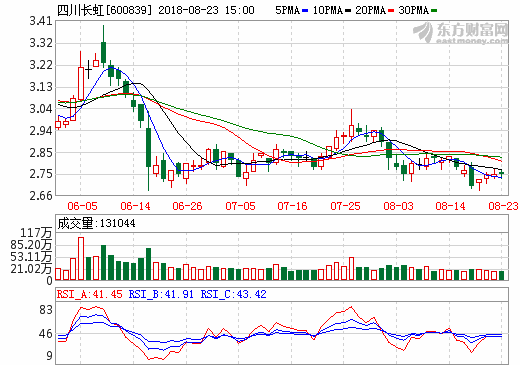Screen dimensions: 520x365
Task: Click the 3.13 price axis label
Action: click(x=41, y=87)
